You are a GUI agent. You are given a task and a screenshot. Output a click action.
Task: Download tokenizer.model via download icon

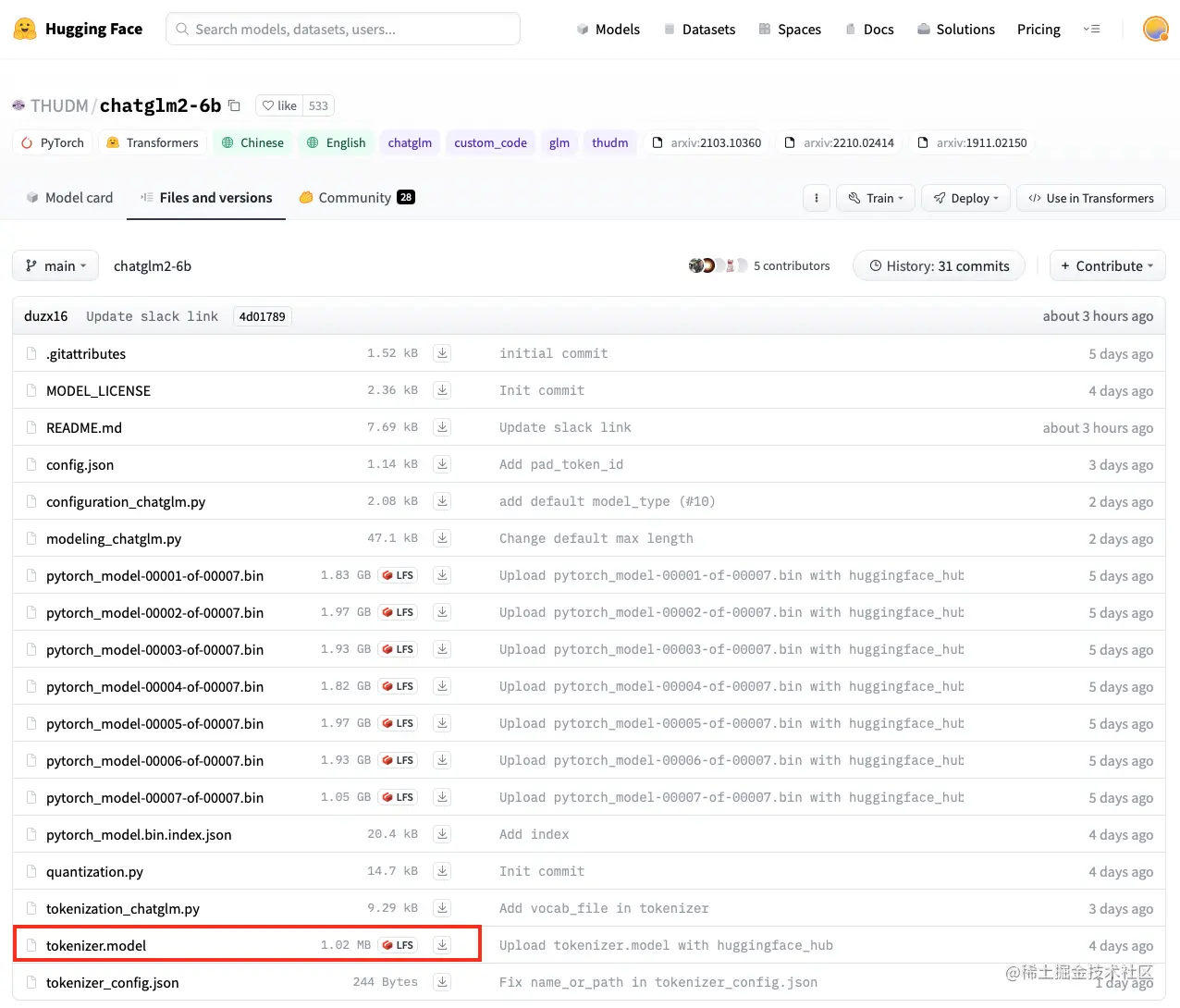point(443,945)
